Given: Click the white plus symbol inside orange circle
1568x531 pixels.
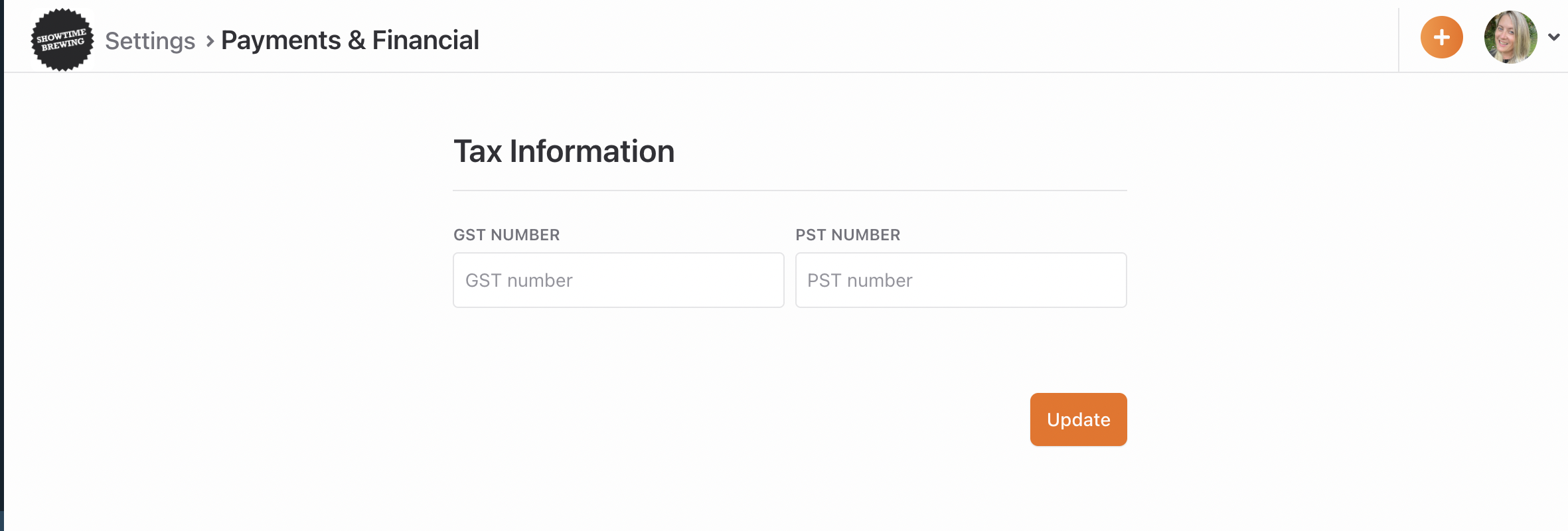Looking at the screenshot, I should pyautogui.click(x=1441, y=37).
